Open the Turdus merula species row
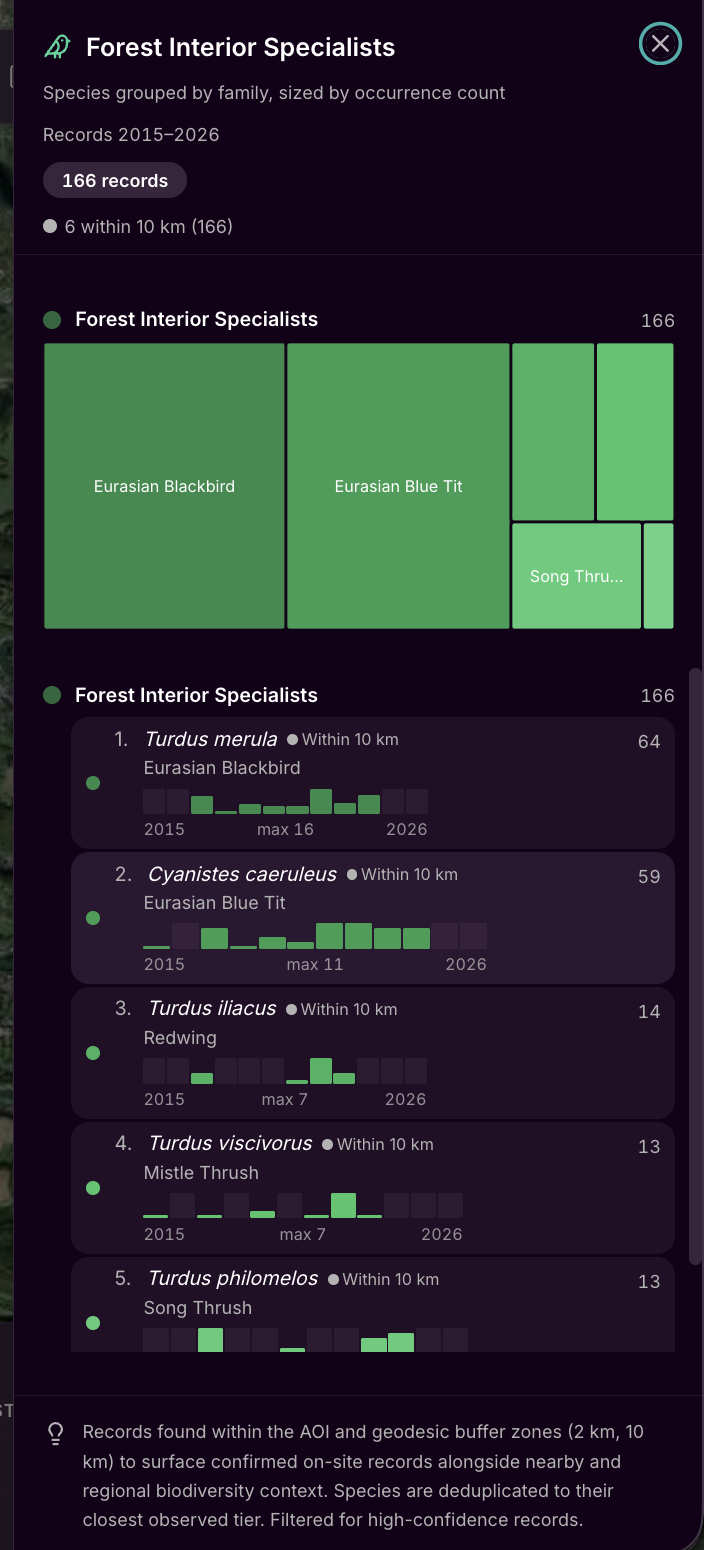Image resolution: width=704 pixels, height=1550 pixels. tap(373, 782)
